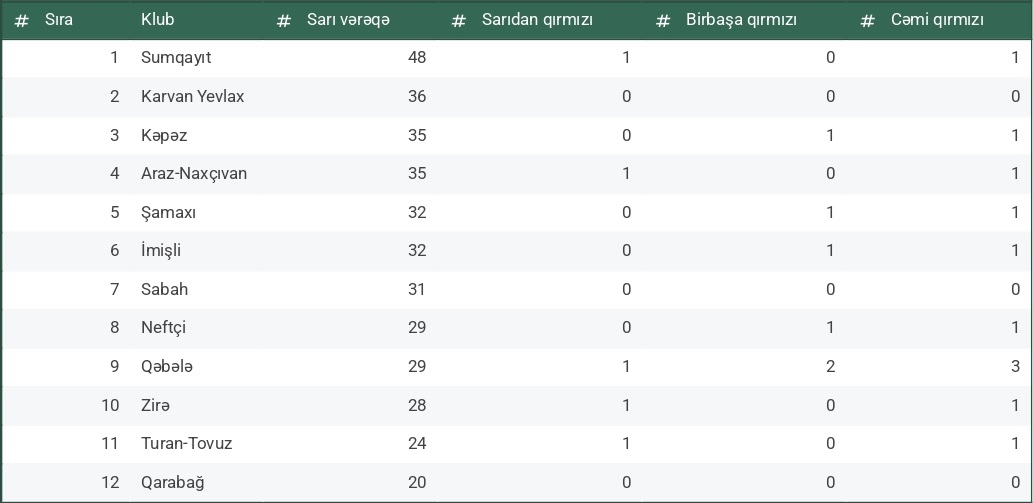
Task: Click Sumqayıt's yellow card count of 48
Action: coord(417,58)
